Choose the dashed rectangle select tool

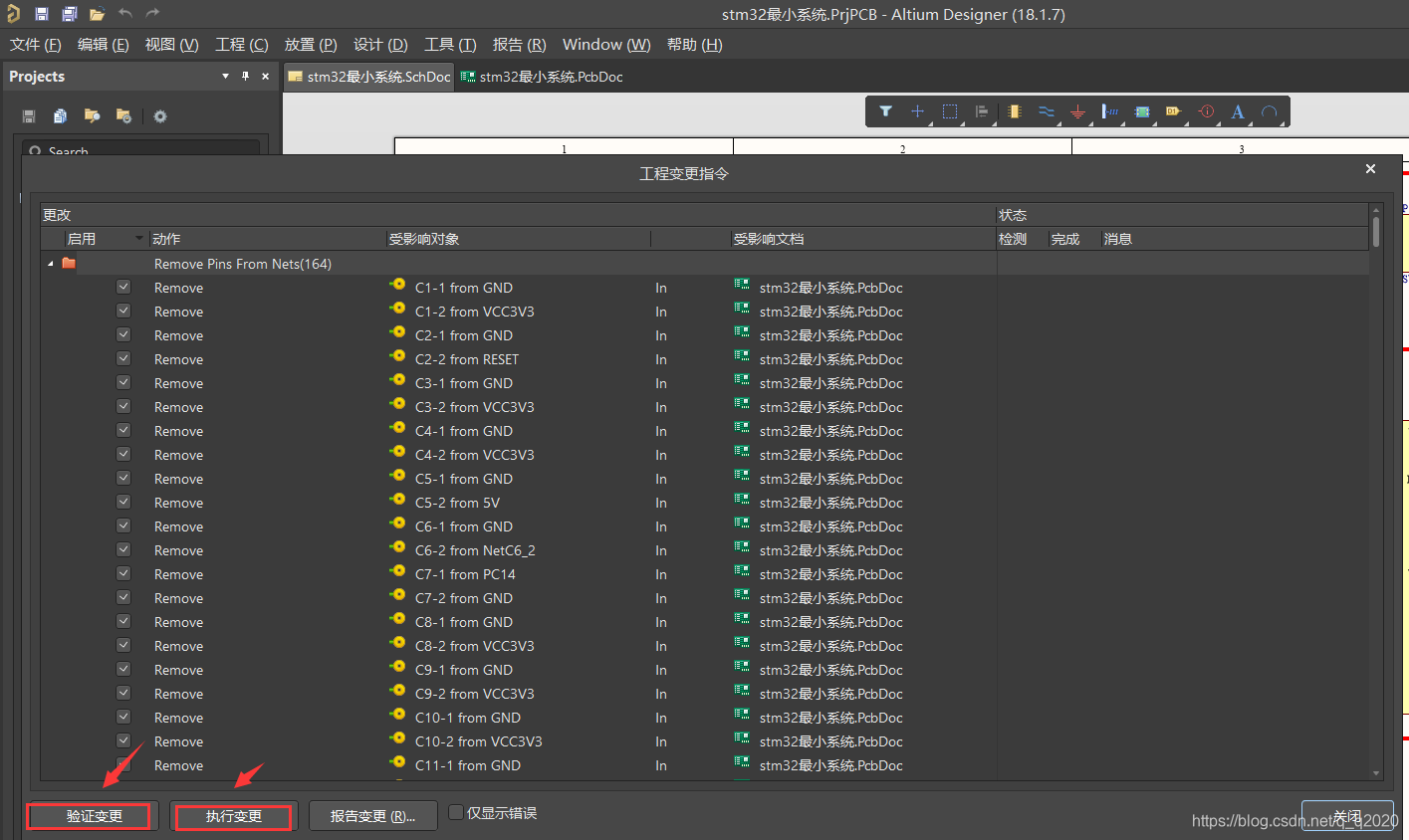(950, 111)
